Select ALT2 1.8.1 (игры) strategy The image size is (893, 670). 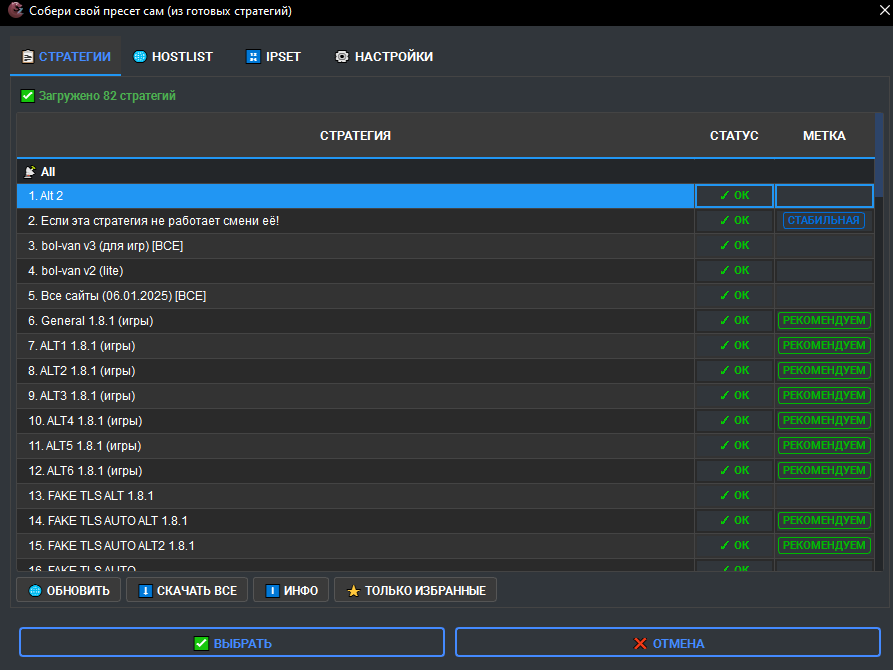(x=355, y=371)
